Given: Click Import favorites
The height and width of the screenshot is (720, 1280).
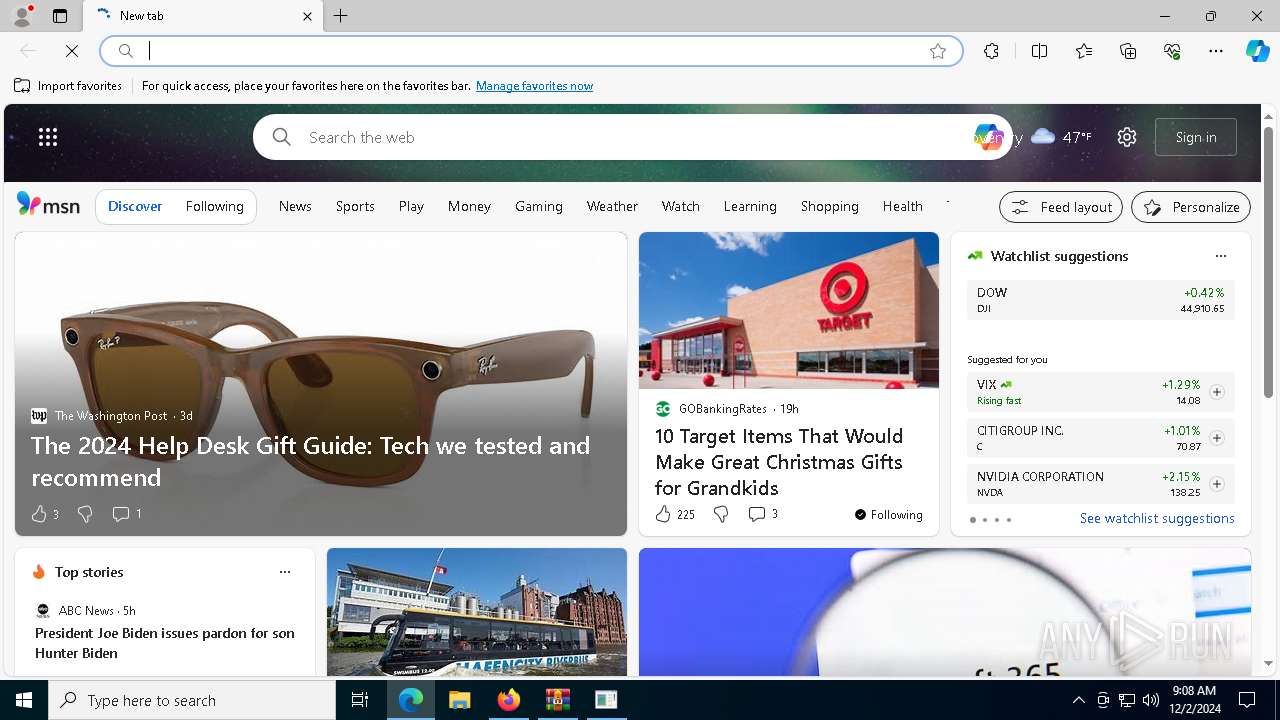Looking at the screenshot, I should point(68,86).
